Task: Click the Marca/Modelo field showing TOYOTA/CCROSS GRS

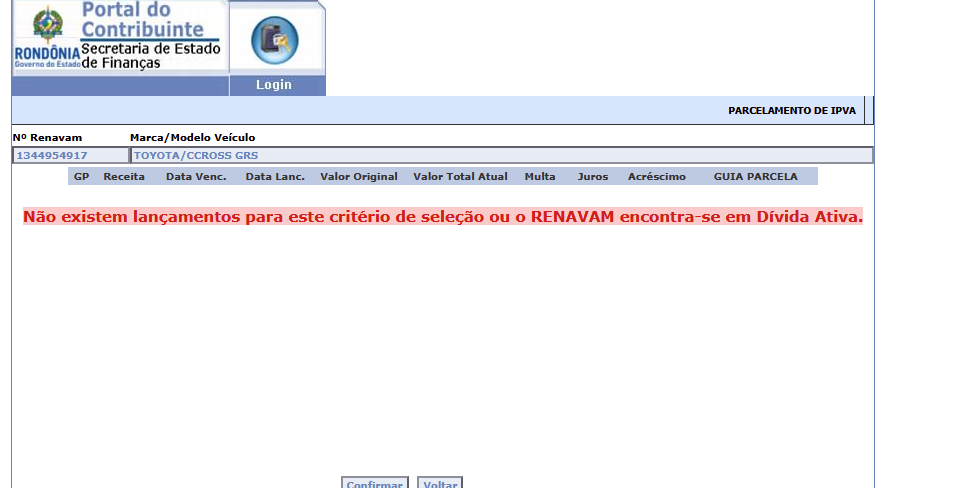Action: (x=500, y=155)
